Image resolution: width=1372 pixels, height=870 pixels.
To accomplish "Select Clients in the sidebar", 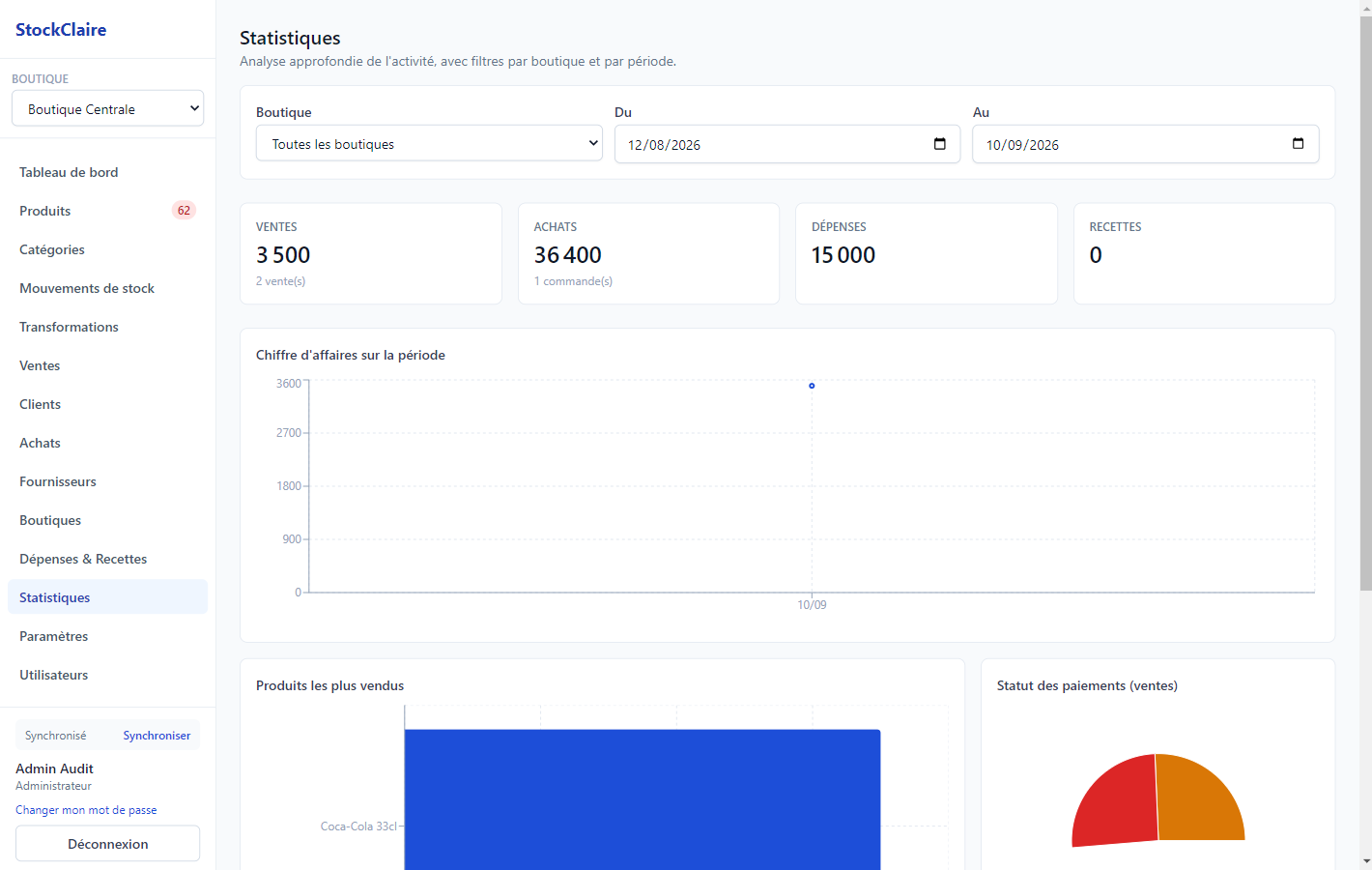I will (x=107, y=404).
